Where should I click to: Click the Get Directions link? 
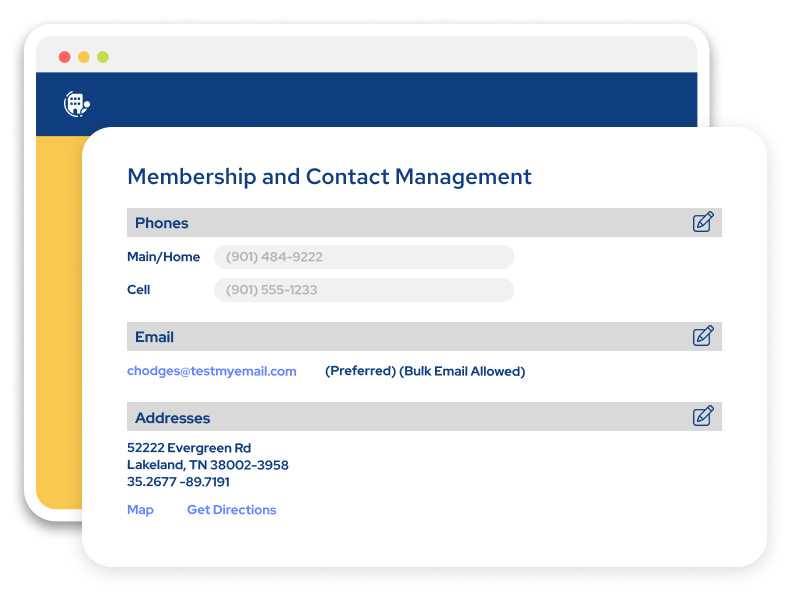click(232, 510)
